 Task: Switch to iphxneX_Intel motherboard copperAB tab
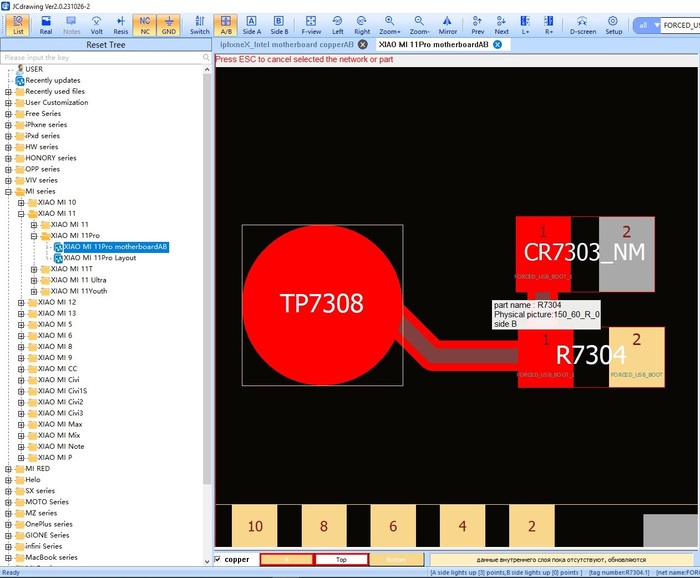click(286, 45)
